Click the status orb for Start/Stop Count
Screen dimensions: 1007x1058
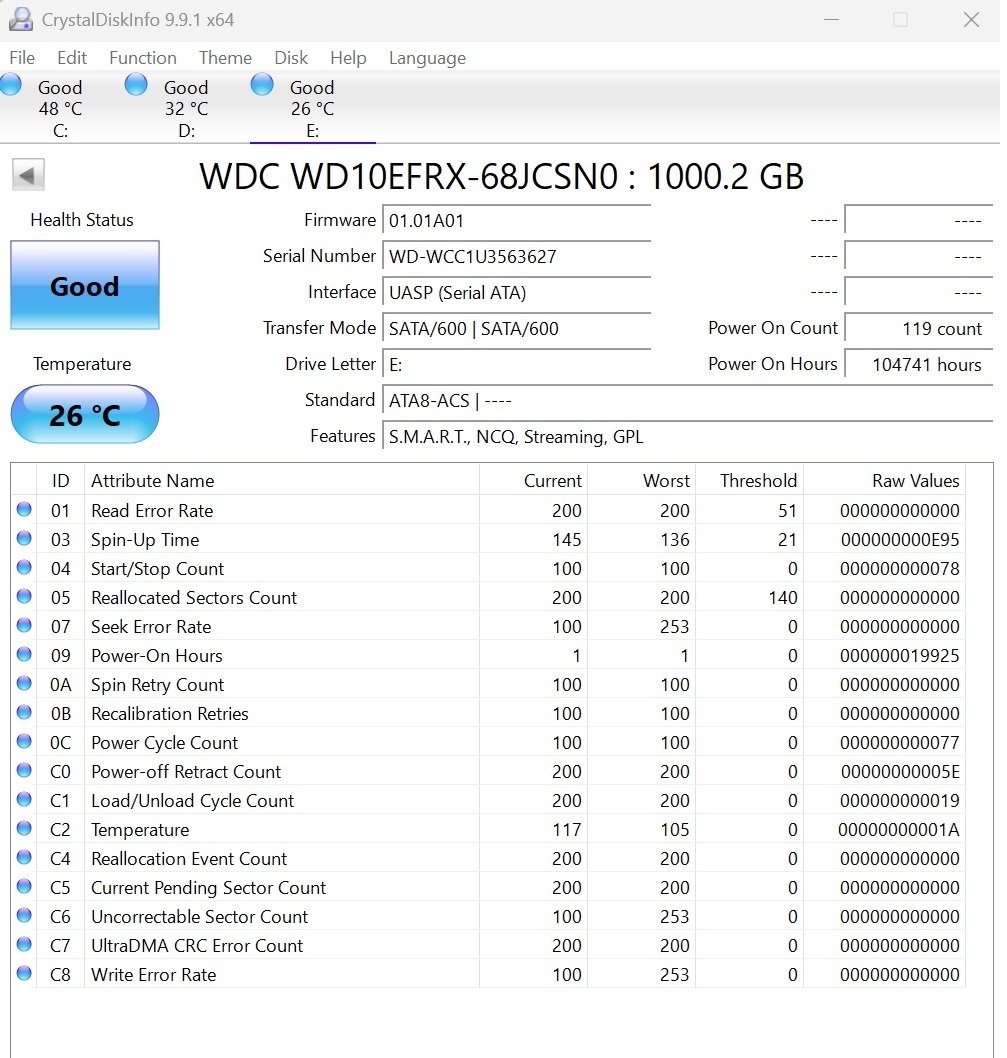pos(24,567)
